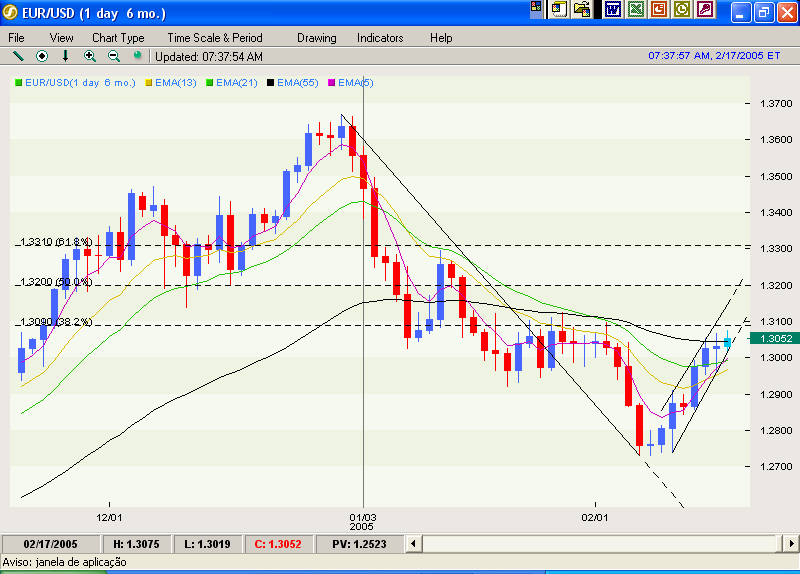Click the '01/03 2005' date axis label
Image resolution: width=800 pixels, height=574 pixels.
(x=363, y=522)
